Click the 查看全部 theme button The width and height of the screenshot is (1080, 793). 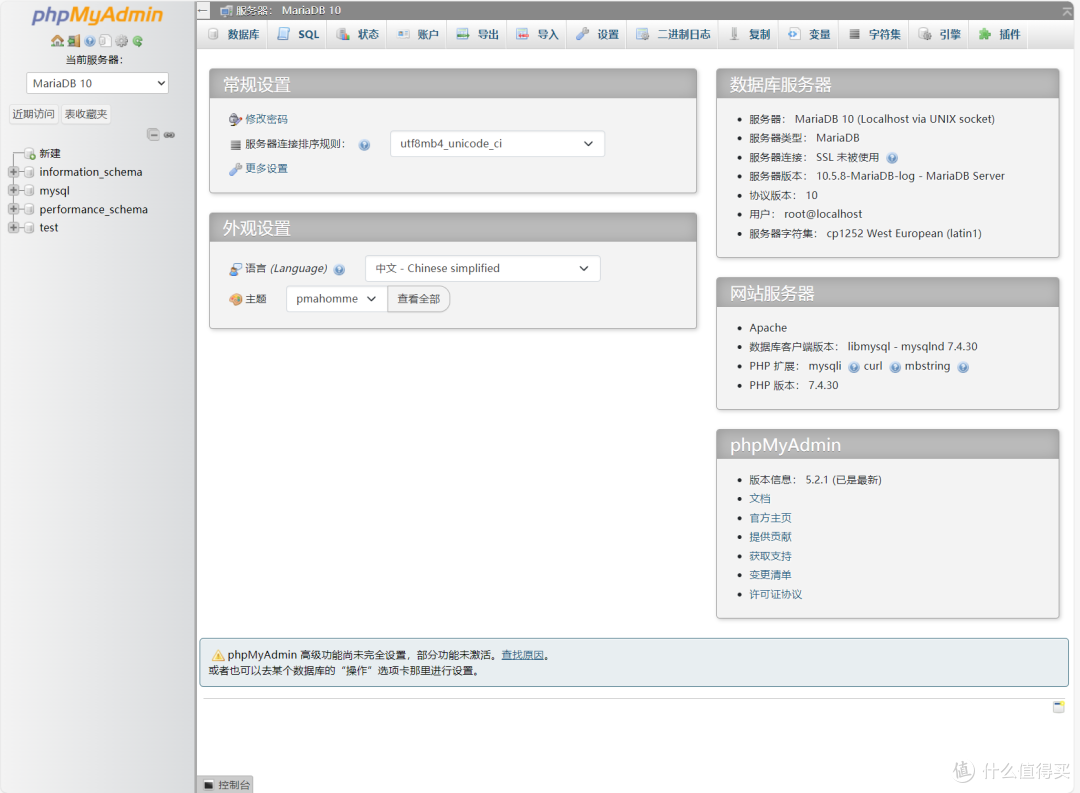(x=418, y=299)
